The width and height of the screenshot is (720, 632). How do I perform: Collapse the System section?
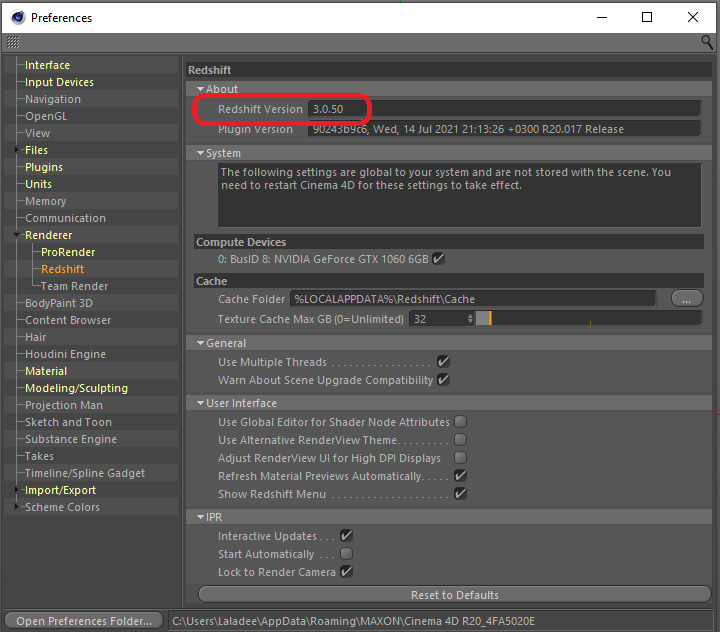click(200, 153)
